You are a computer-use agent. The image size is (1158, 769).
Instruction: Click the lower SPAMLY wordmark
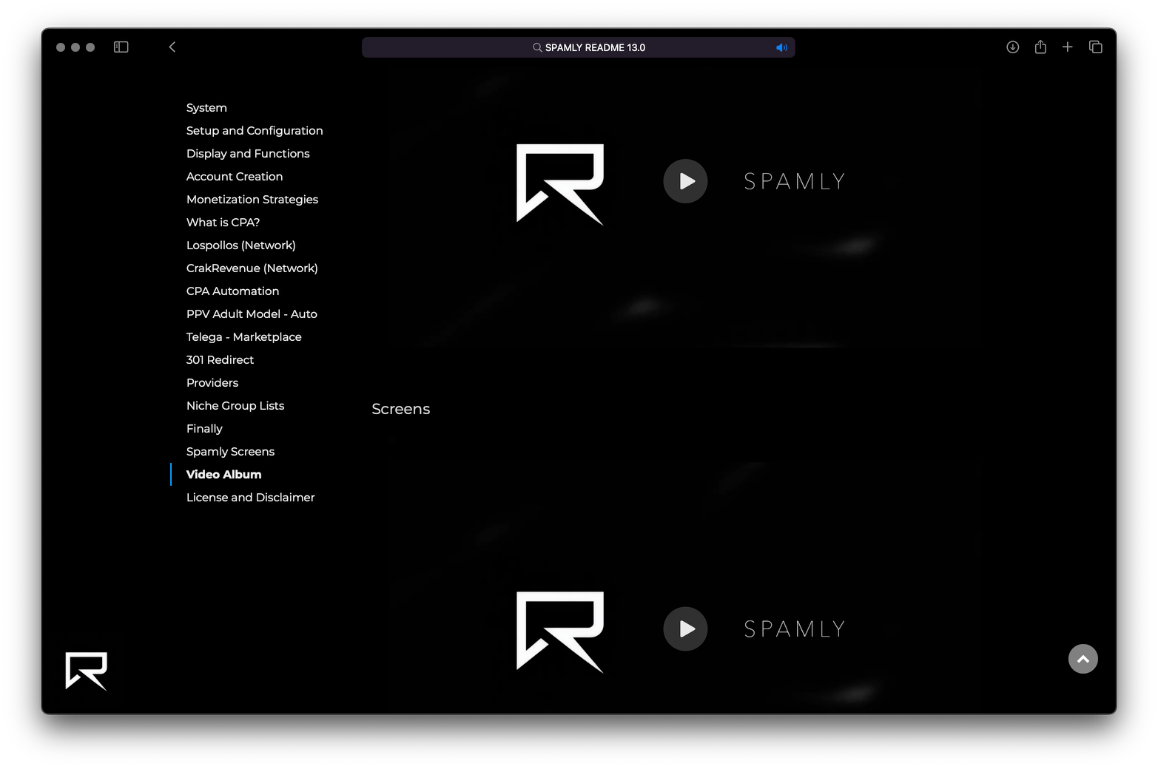[x=795, y=629]
